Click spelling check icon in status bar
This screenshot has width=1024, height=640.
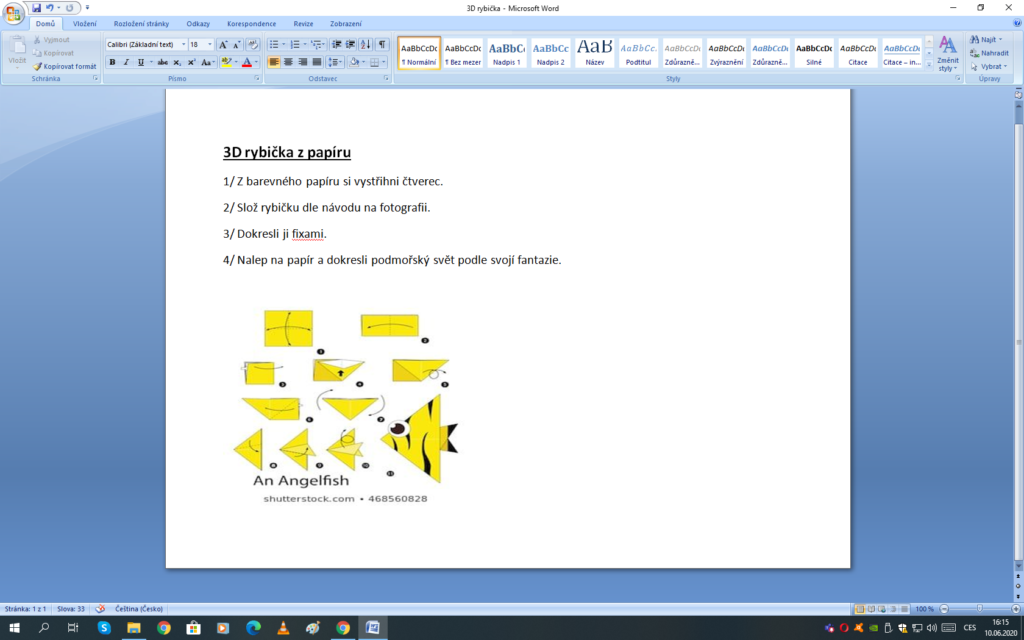pos(100,609)
